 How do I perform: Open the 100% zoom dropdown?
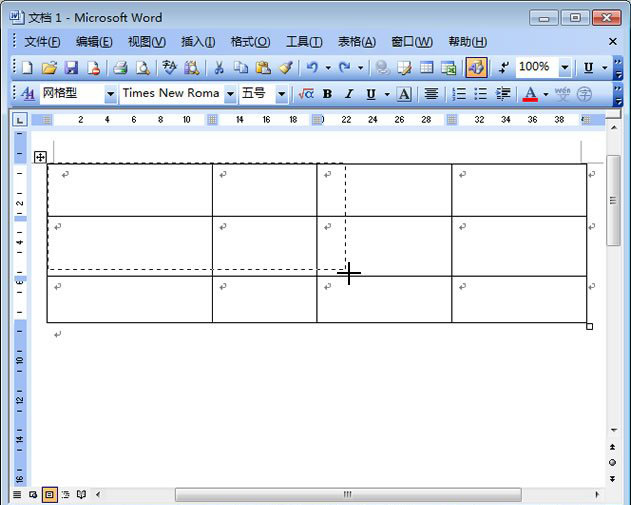(565, 68)
